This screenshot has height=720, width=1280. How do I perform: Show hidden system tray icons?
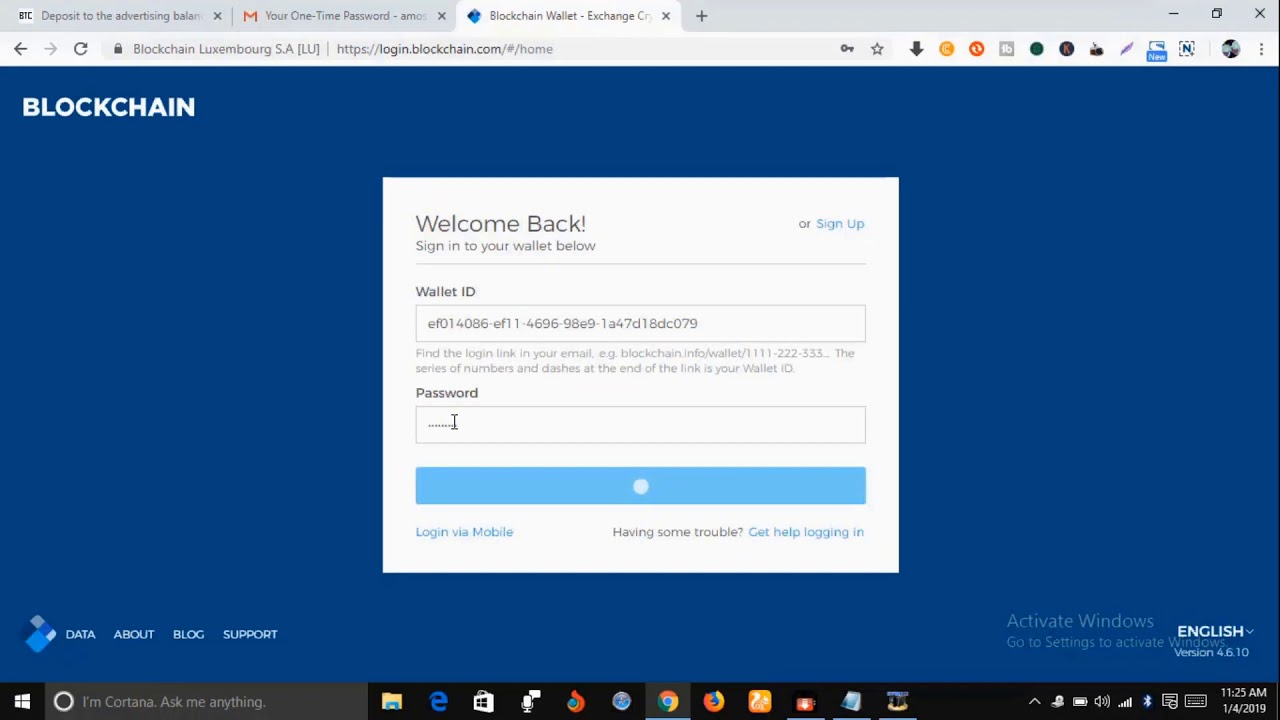[x=1034, y=702]
